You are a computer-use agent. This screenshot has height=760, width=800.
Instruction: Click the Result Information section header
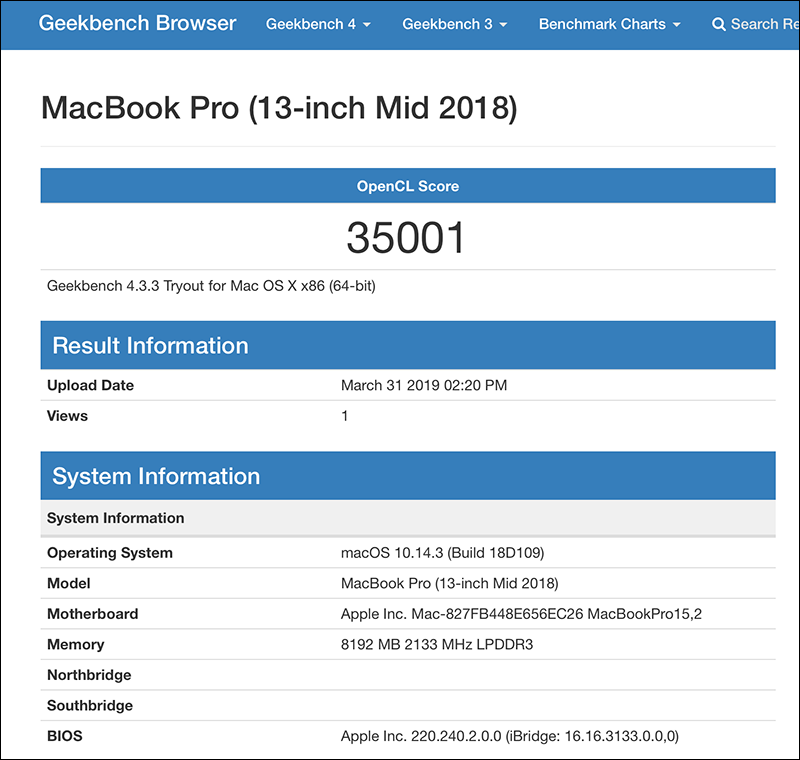tap(408, 345)
